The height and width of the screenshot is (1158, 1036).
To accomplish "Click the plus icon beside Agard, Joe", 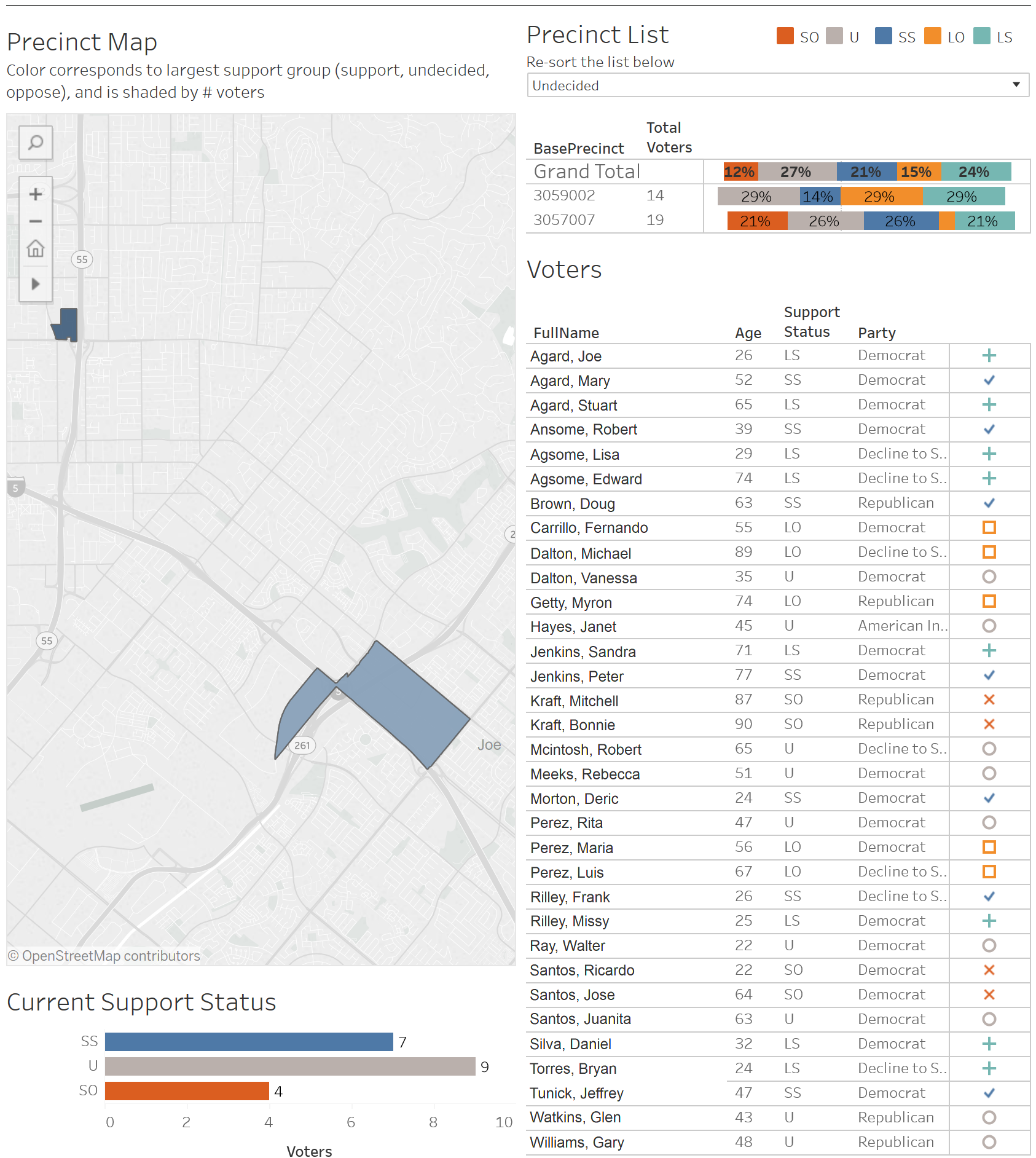I will click(989, 355).
